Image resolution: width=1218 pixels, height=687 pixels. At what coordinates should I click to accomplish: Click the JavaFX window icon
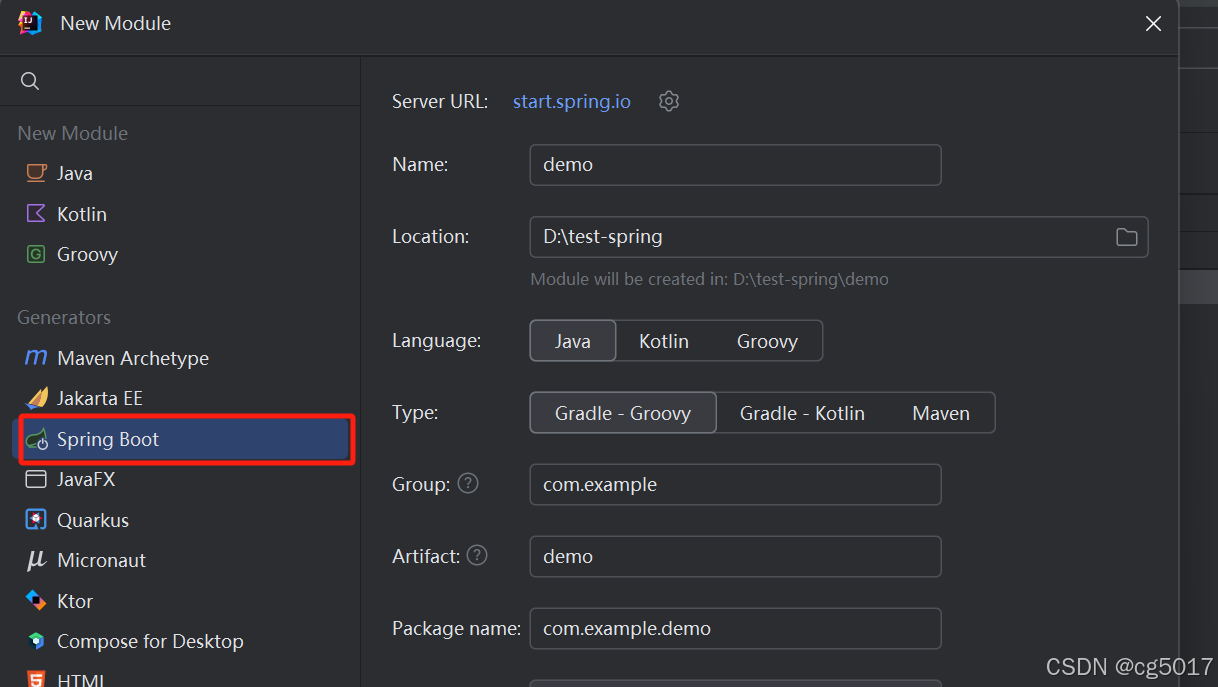pyautogui.click(x=36, y=479)
